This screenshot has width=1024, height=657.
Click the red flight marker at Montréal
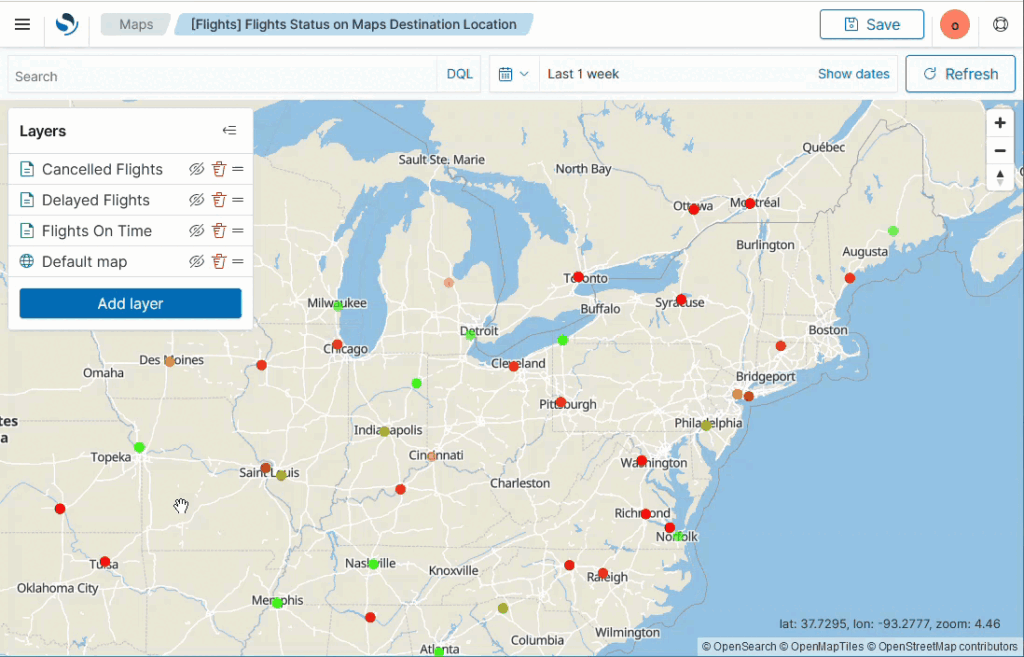click(x=750, y=204)
